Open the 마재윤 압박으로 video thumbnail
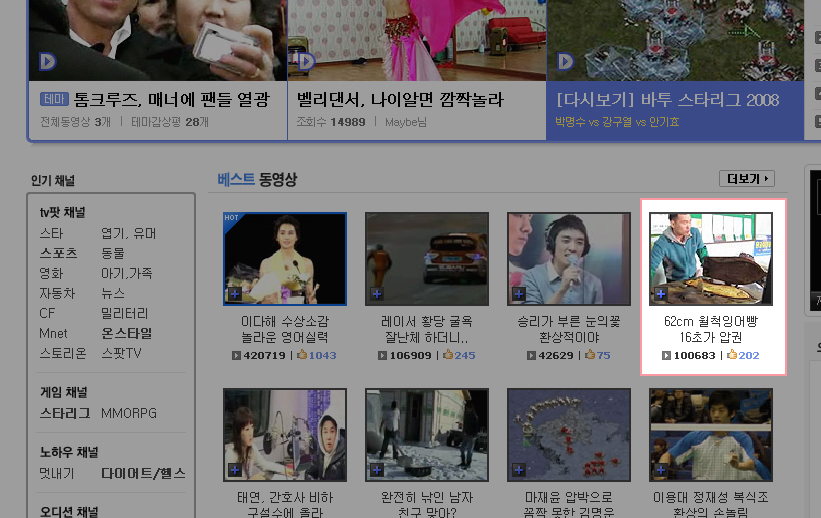This screenshot has width=821, height=518. point(569,435)
